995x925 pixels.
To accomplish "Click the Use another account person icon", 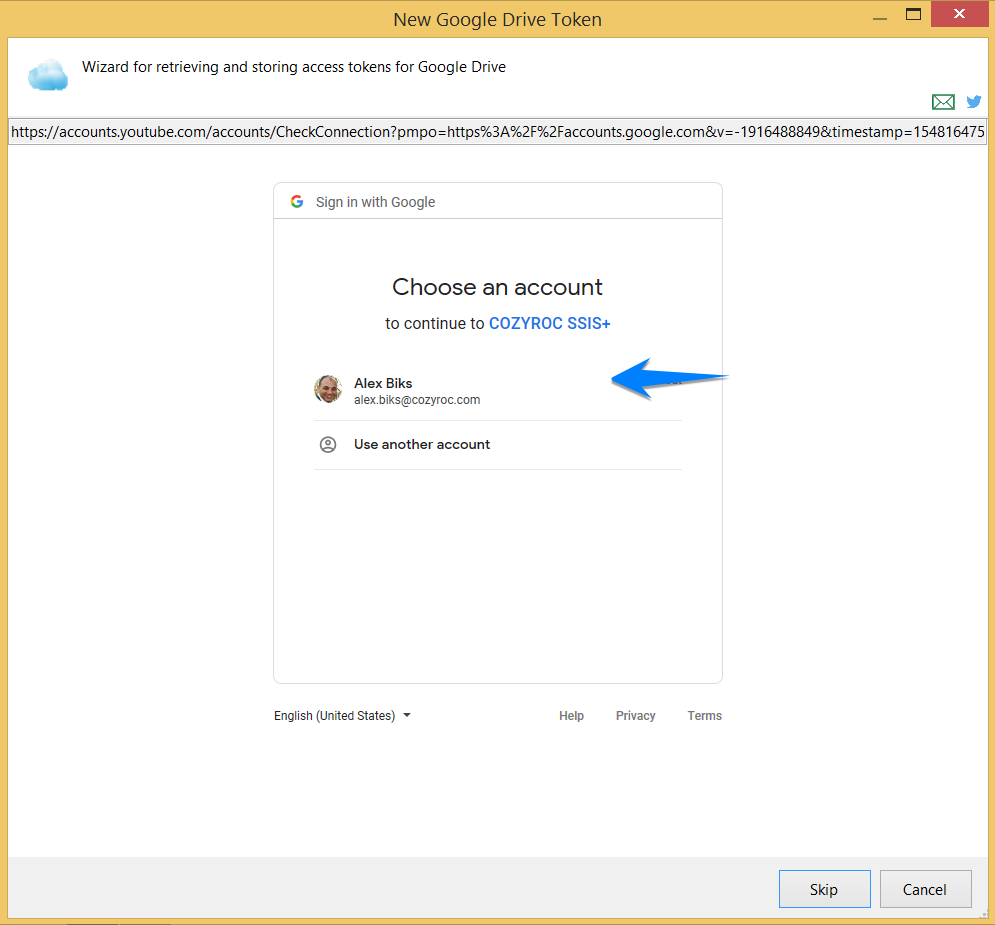I will click(x=328, y=445).
